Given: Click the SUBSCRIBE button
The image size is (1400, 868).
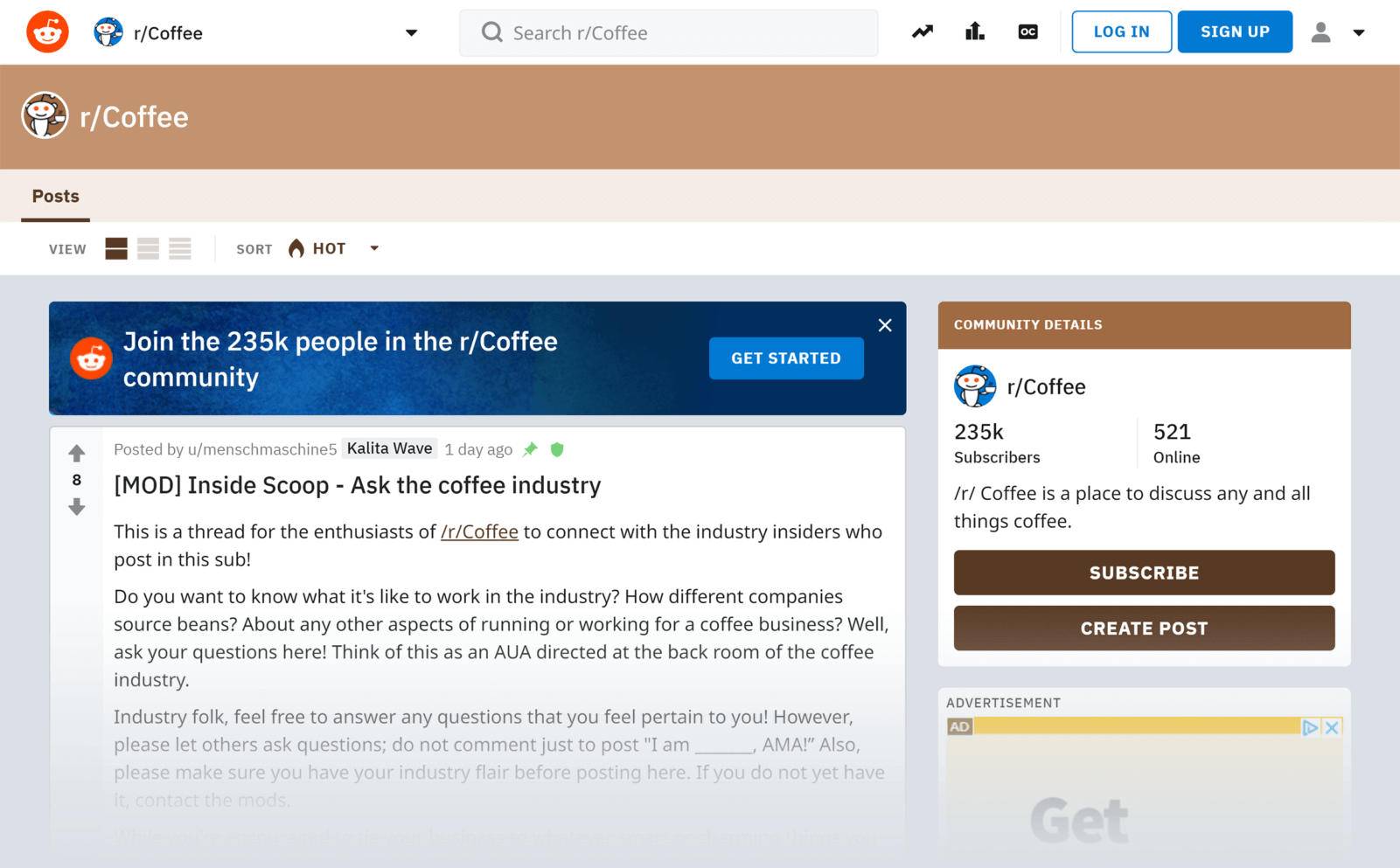Looking at the screenshot, I should (1145, 573).
